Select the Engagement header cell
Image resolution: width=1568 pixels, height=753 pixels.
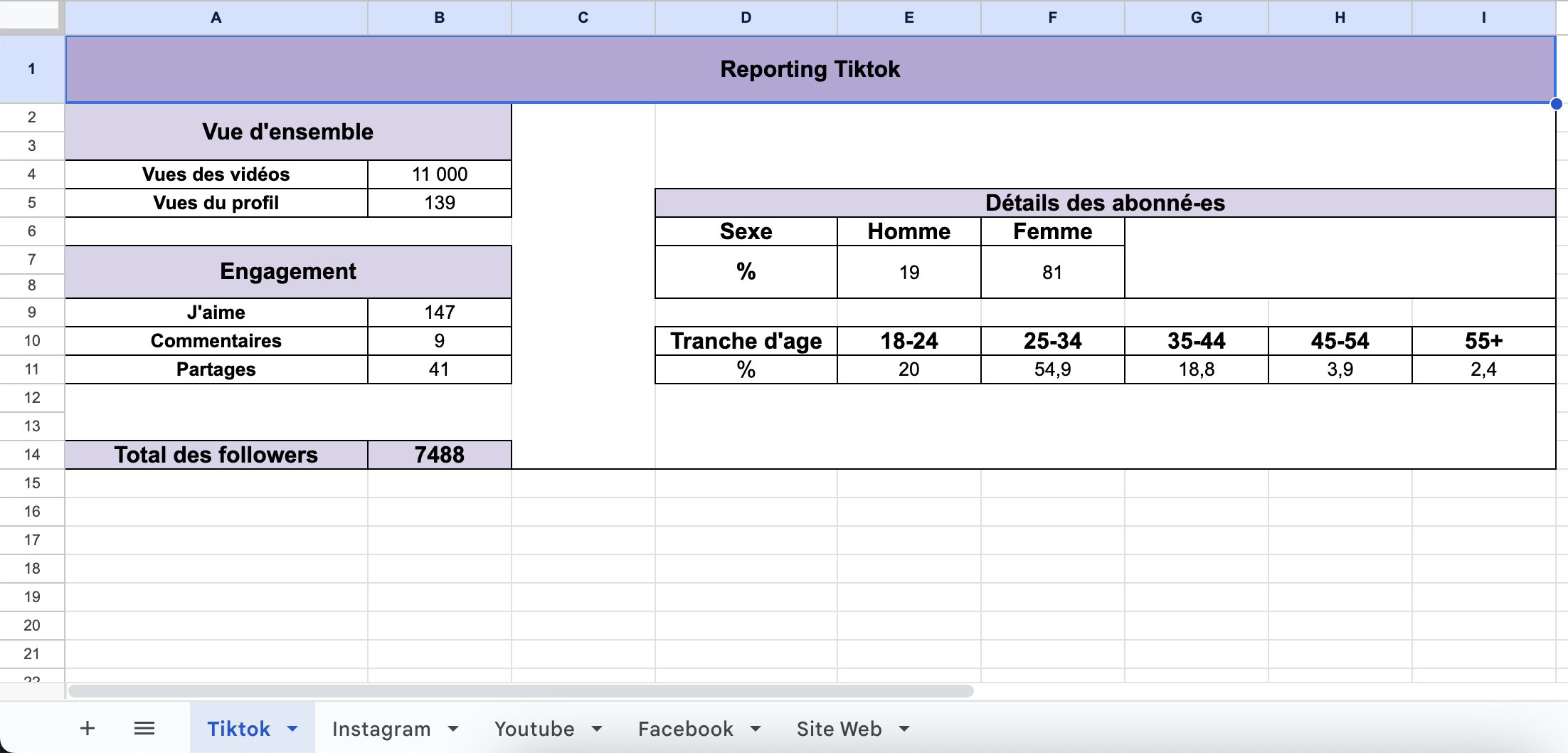[288, 272]
